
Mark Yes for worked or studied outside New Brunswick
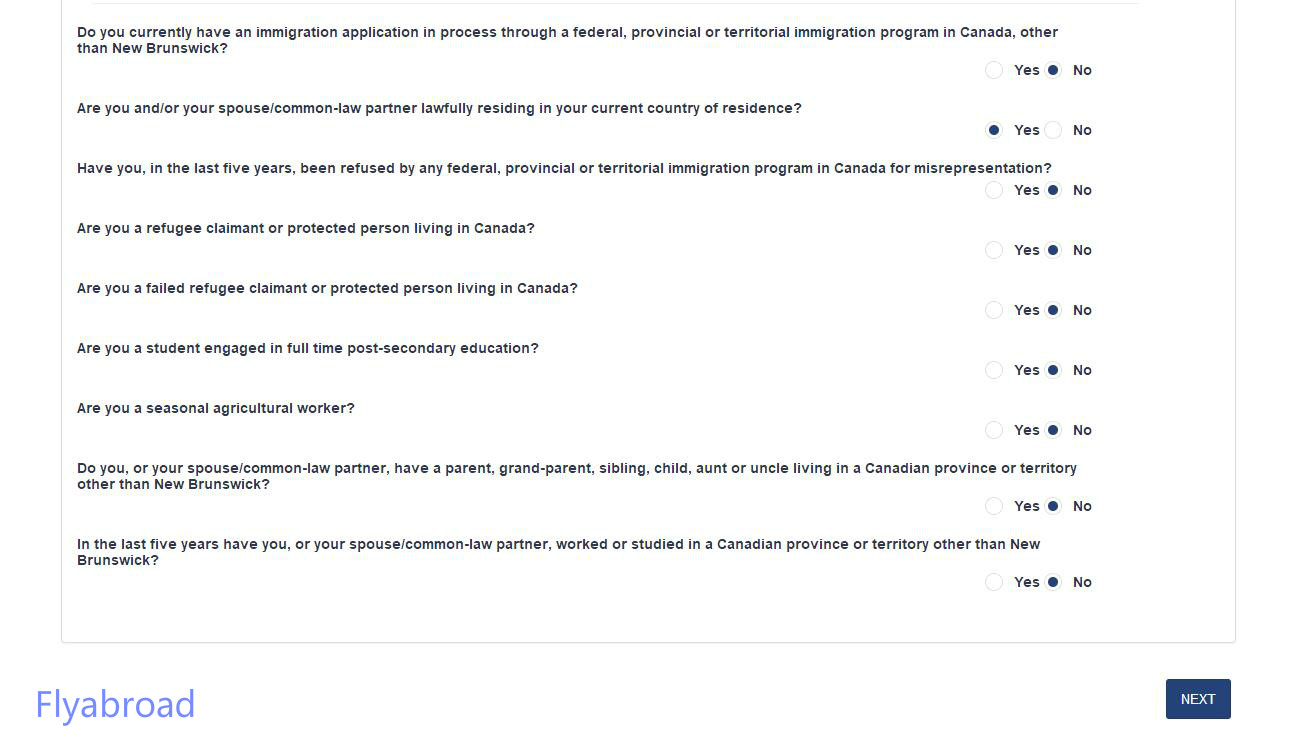(x=994, y=582)
